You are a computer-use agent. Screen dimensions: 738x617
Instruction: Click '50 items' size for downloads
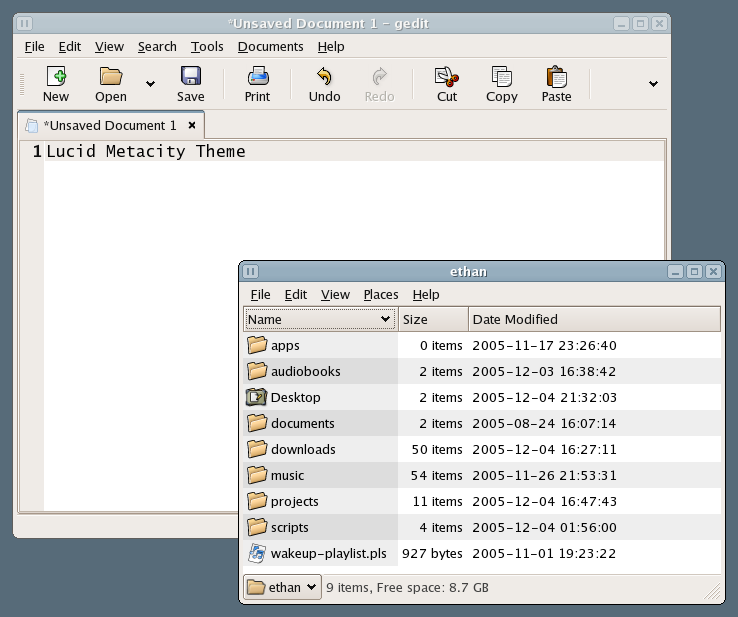pos(437,449)
